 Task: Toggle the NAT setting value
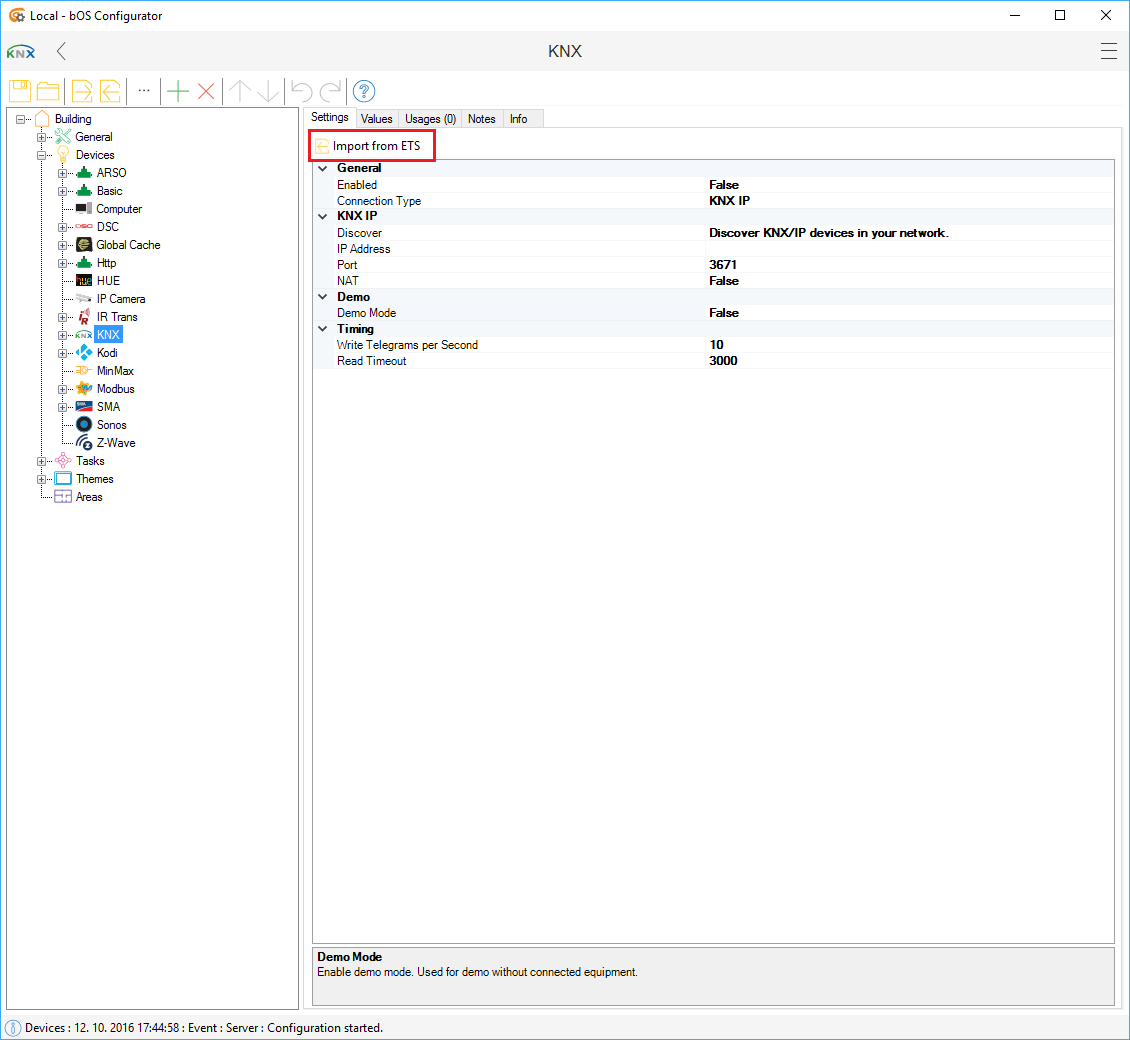[724, 281]
